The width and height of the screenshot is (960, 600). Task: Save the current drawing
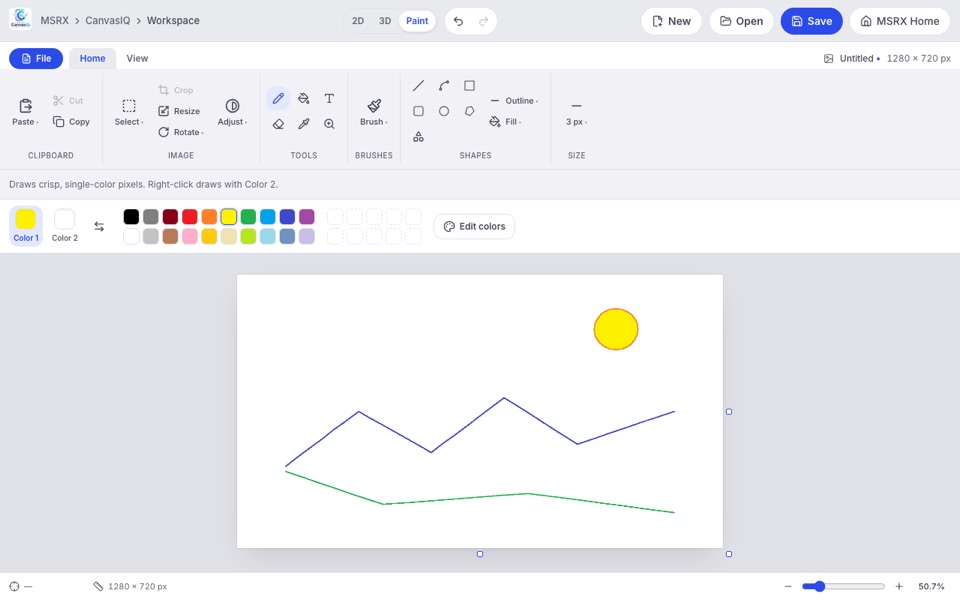point(811,21)
